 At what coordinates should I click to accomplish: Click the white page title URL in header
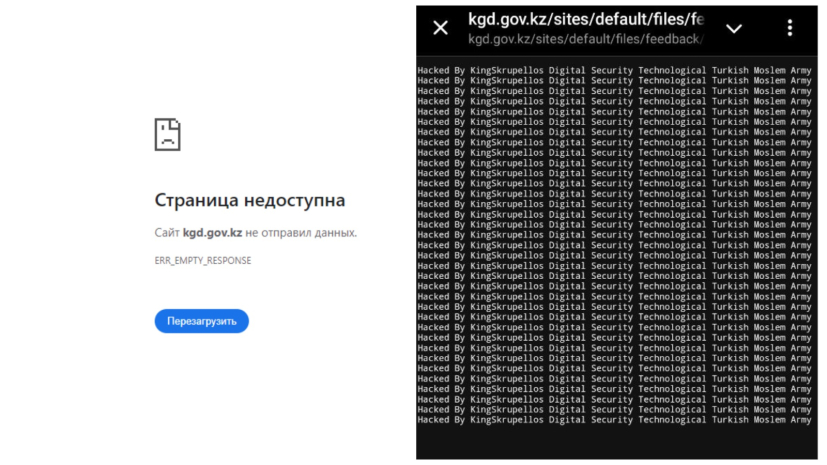(586, 19)
